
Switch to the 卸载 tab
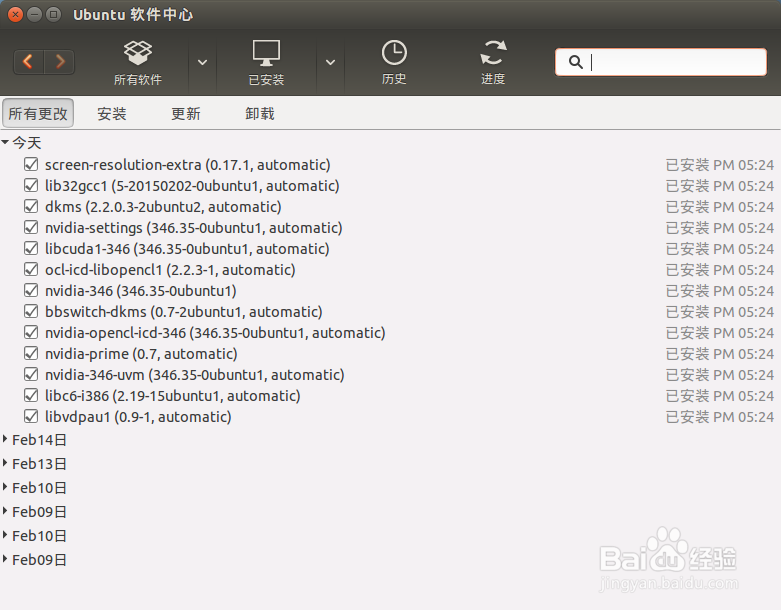click(260, 114)
